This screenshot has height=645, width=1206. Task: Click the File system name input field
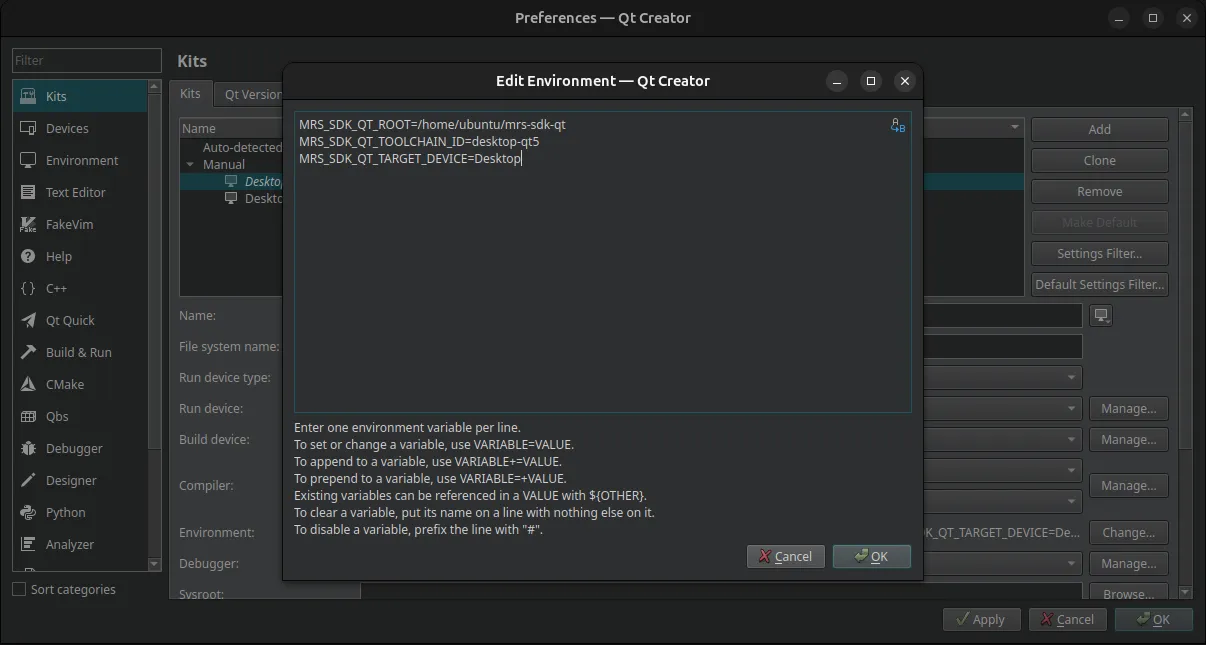coord(1001,347)
